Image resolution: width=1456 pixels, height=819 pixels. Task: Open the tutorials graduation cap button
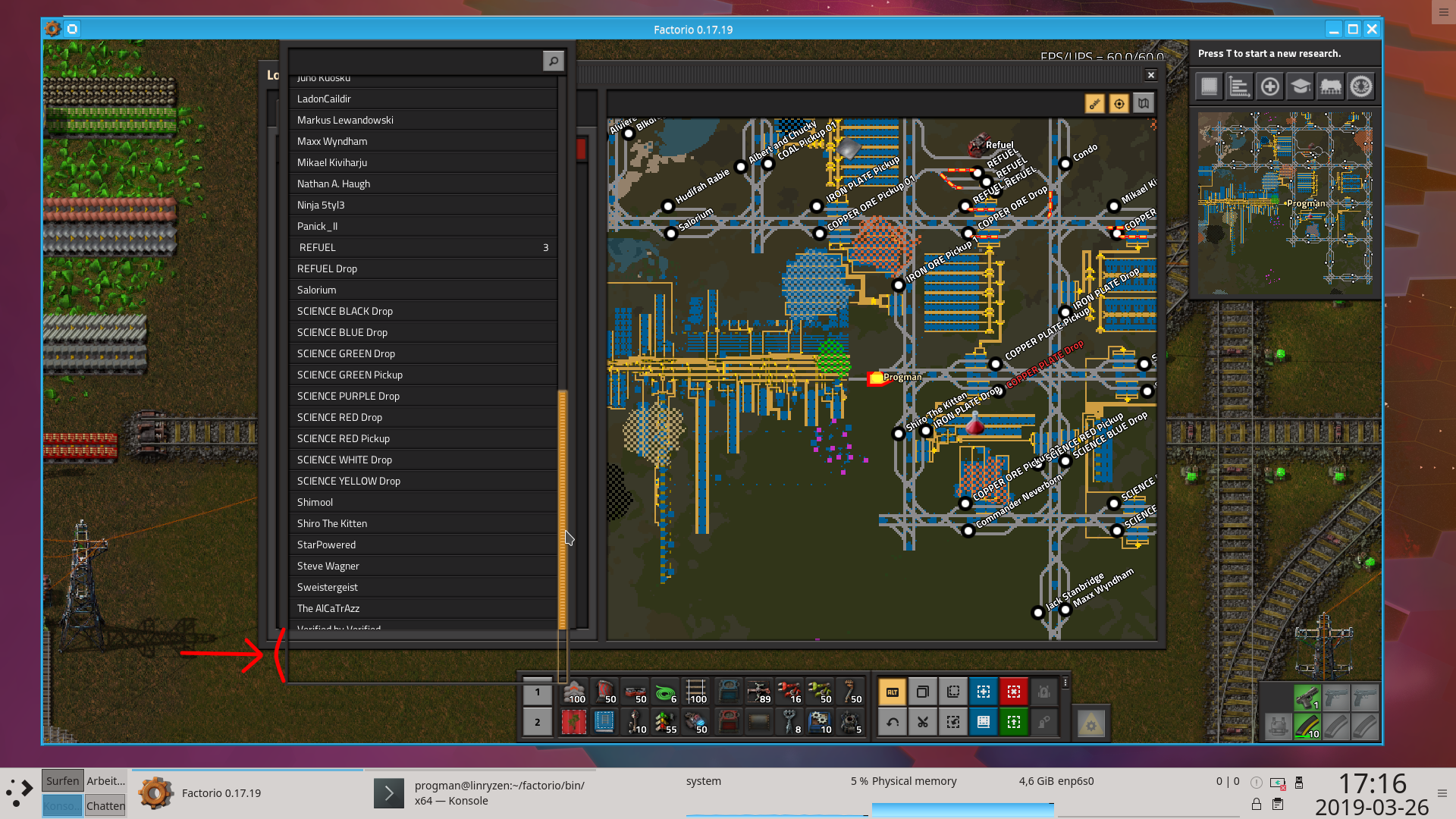(x=1300, y=86)
